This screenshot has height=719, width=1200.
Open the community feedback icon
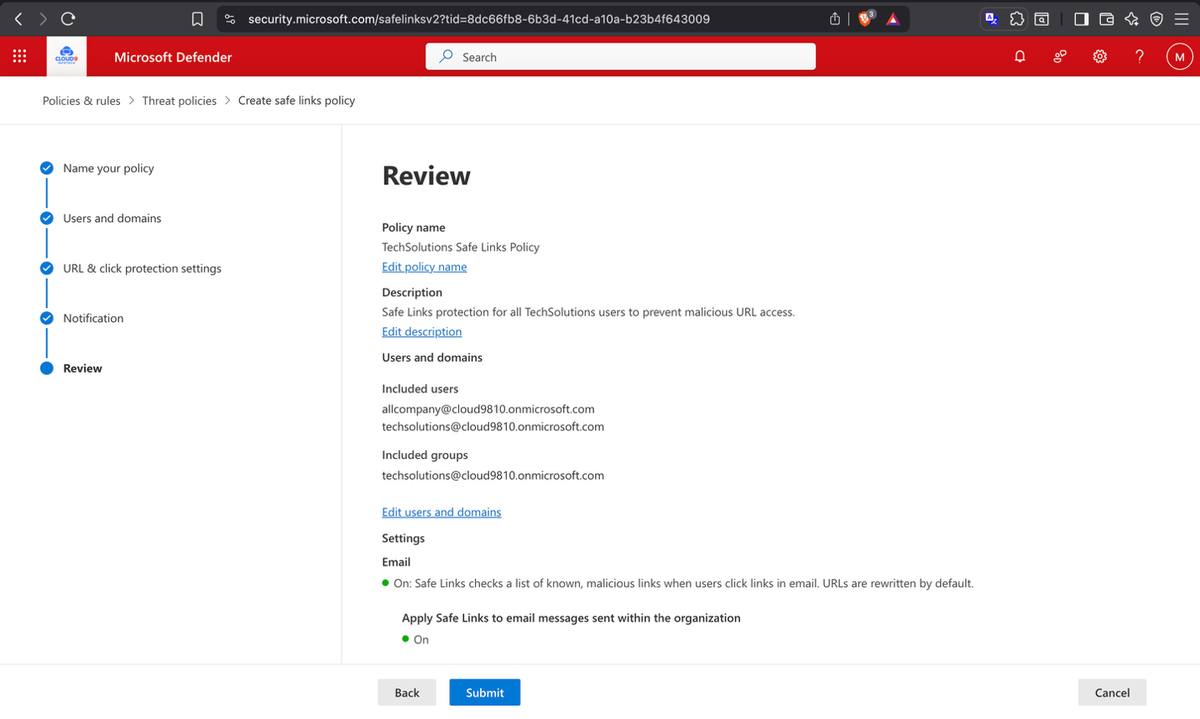click(1060, 57)
